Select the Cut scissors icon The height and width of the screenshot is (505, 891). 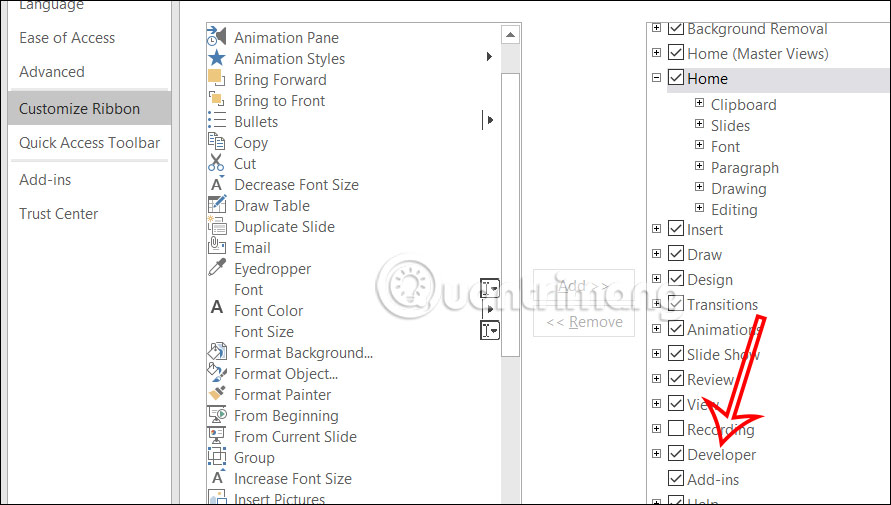(216, 163)
